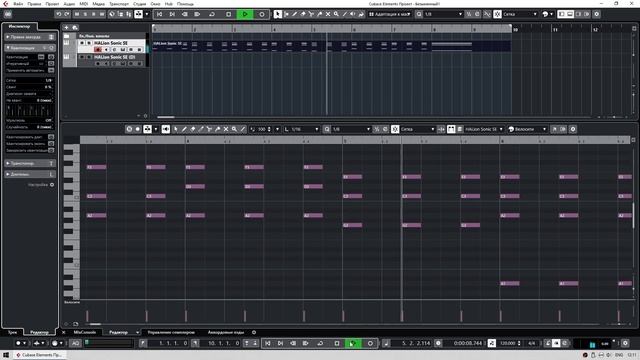Screen dimensions: 640x360
Task: Switch to Управление сэмплером tab
Action: (171, 332)
